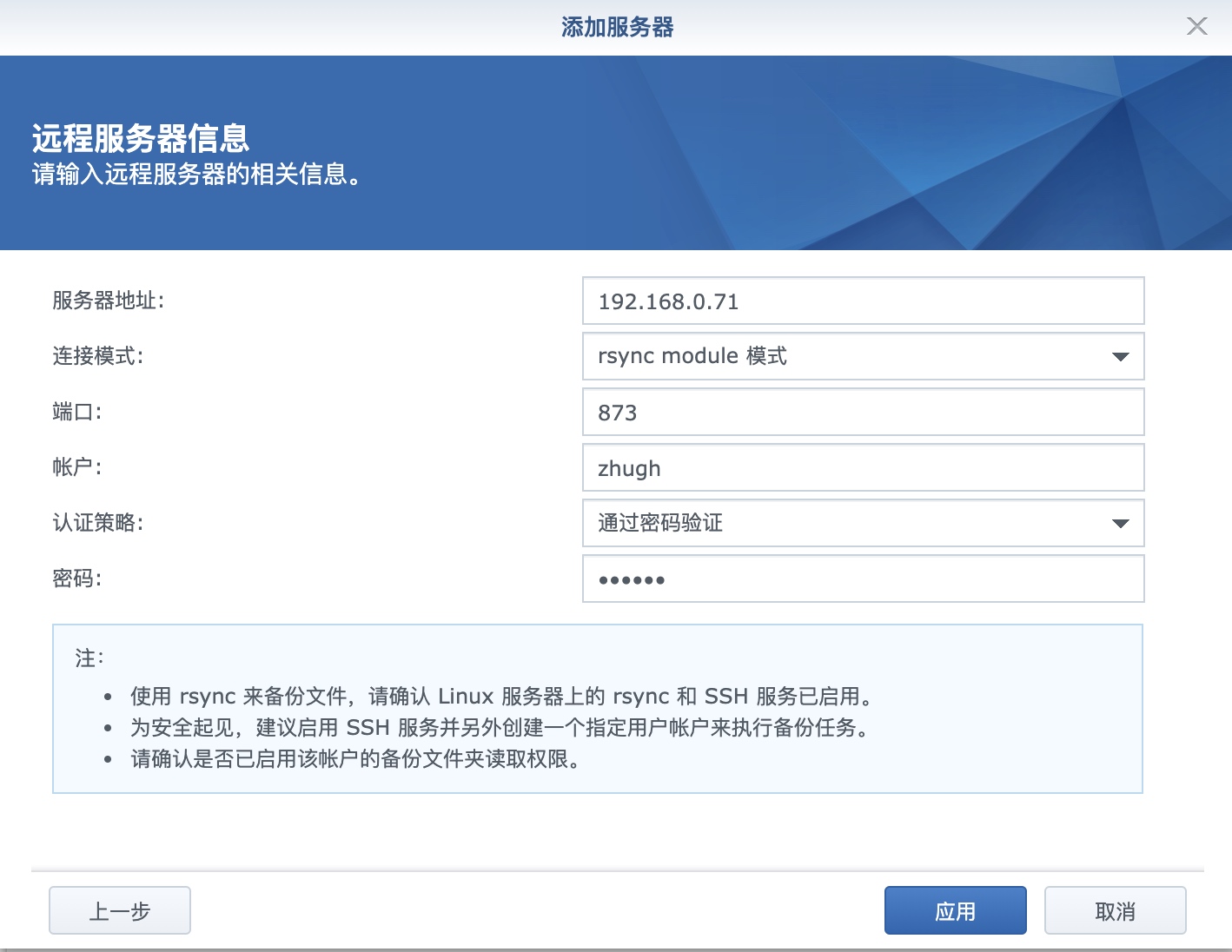The image size is (1232, 952).
Task: Click the 端口 label
Action: pos(77,412)
